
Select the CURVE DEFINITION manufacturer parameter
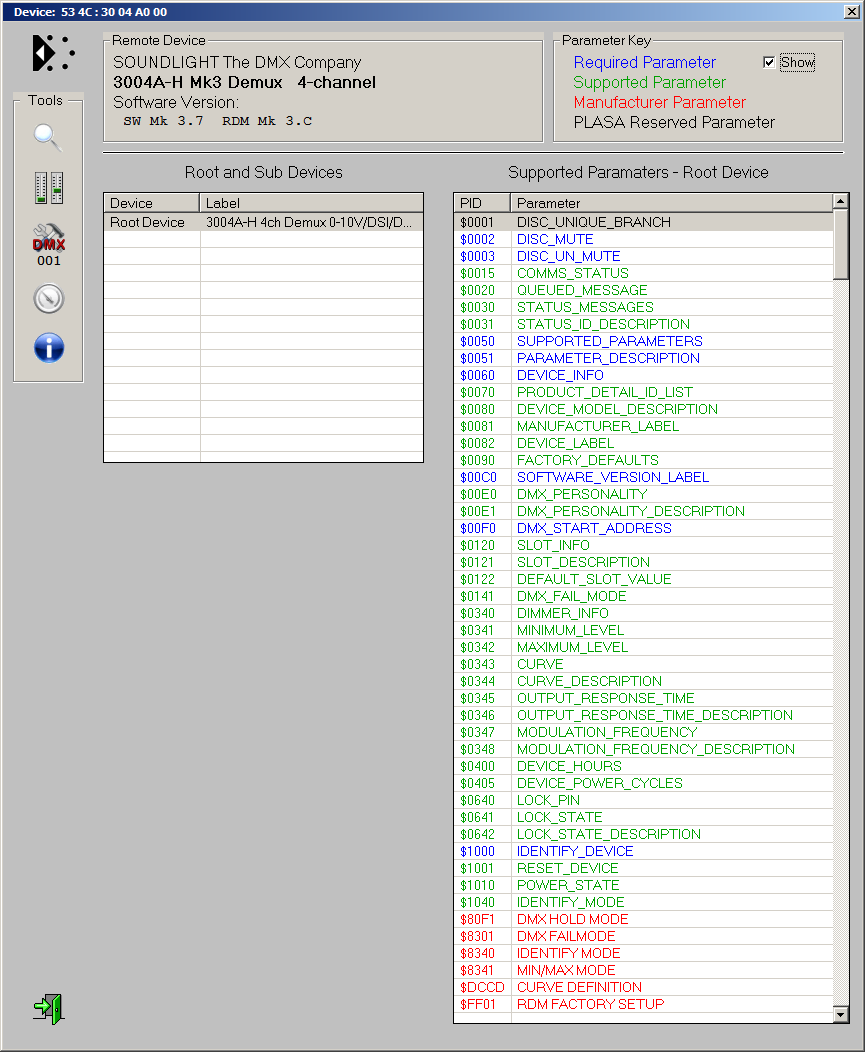pos(579,987)
